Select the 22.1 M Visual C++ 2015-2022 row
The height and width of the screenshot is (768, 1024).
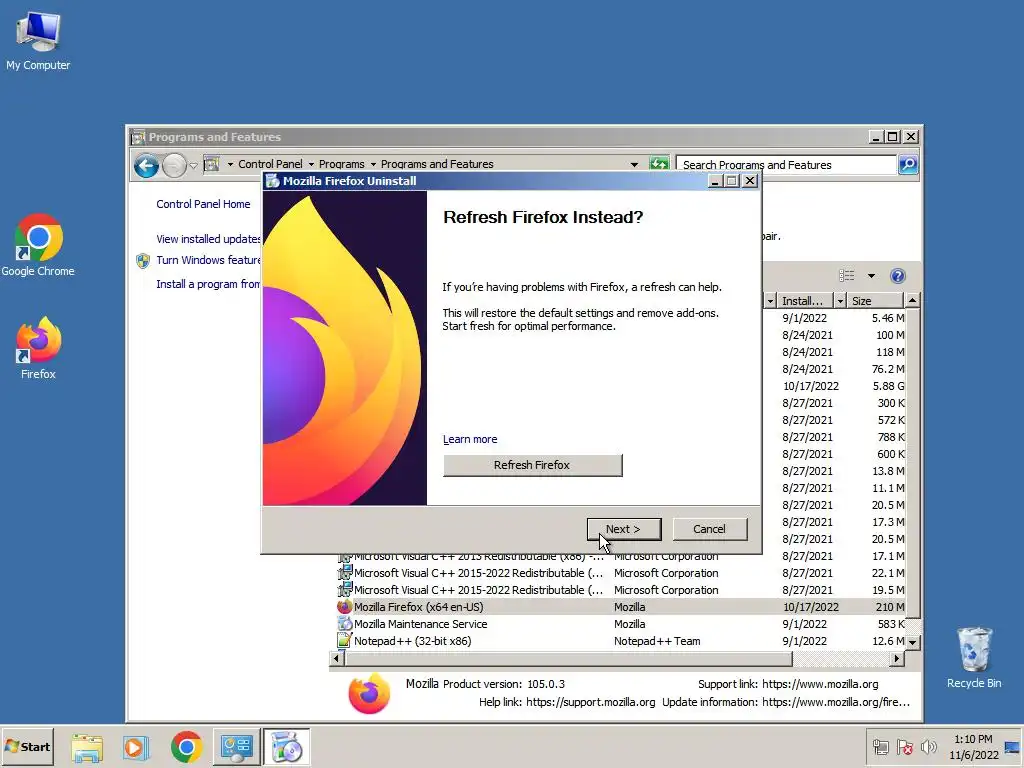coord(620,573)
